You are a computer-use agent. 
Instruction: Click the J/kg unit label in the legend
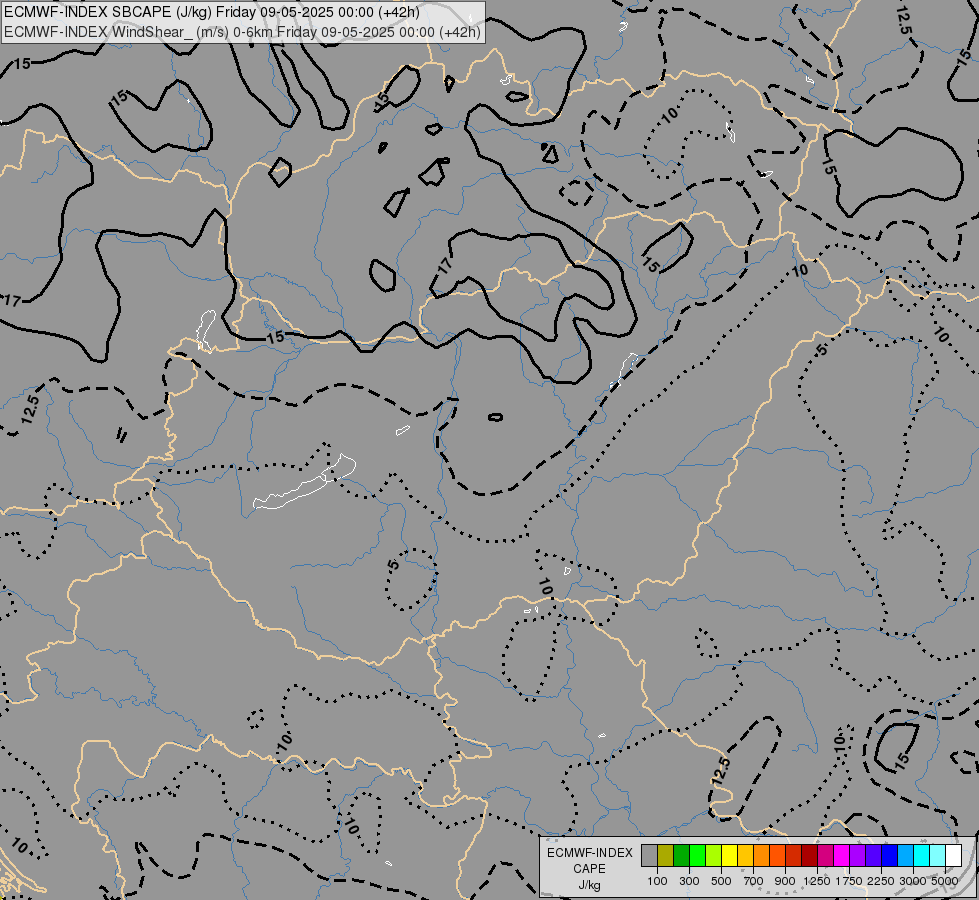point(590,885)
